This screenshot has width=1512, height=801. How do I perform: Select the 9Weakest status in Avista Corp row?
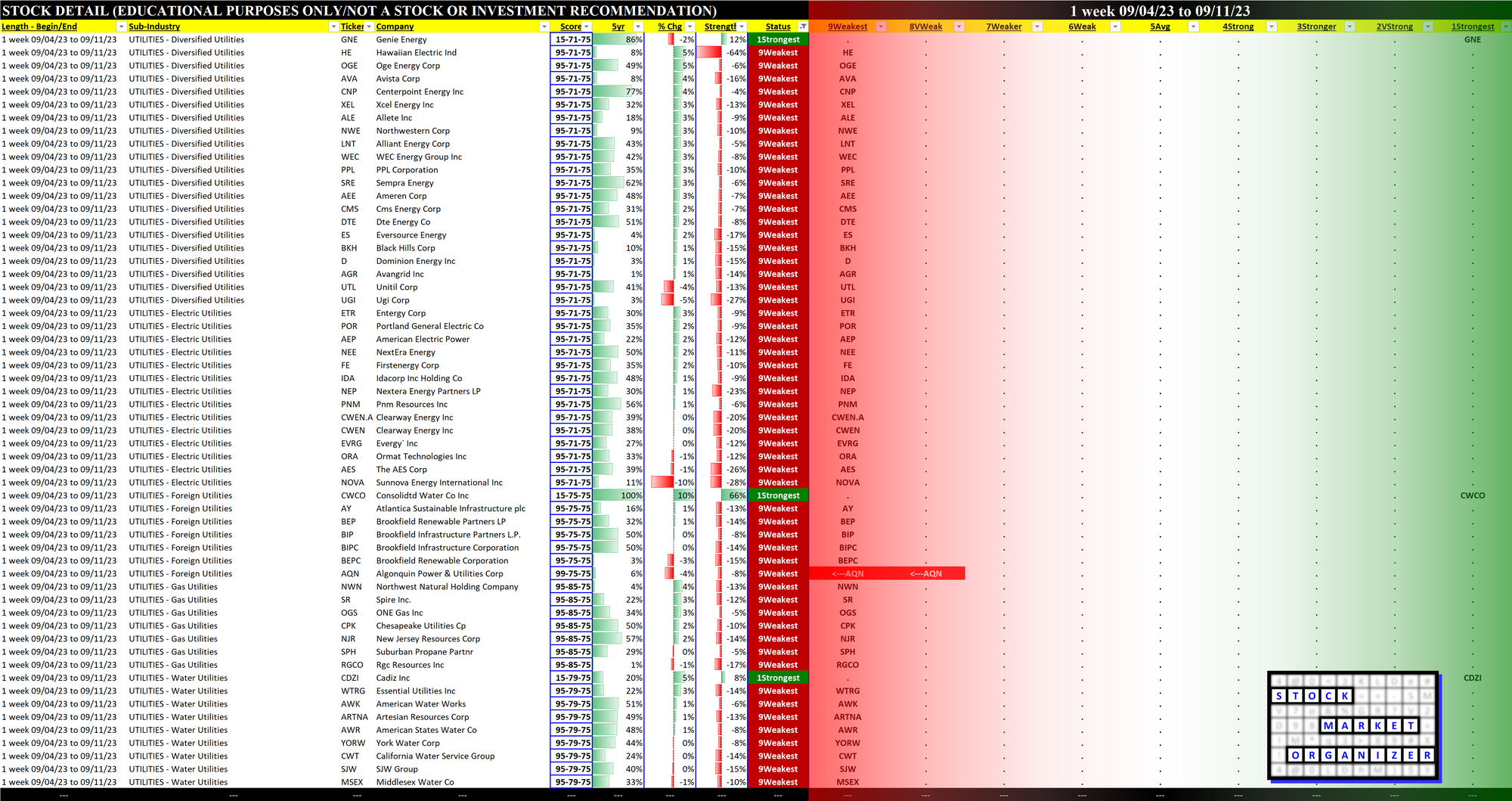778,79
